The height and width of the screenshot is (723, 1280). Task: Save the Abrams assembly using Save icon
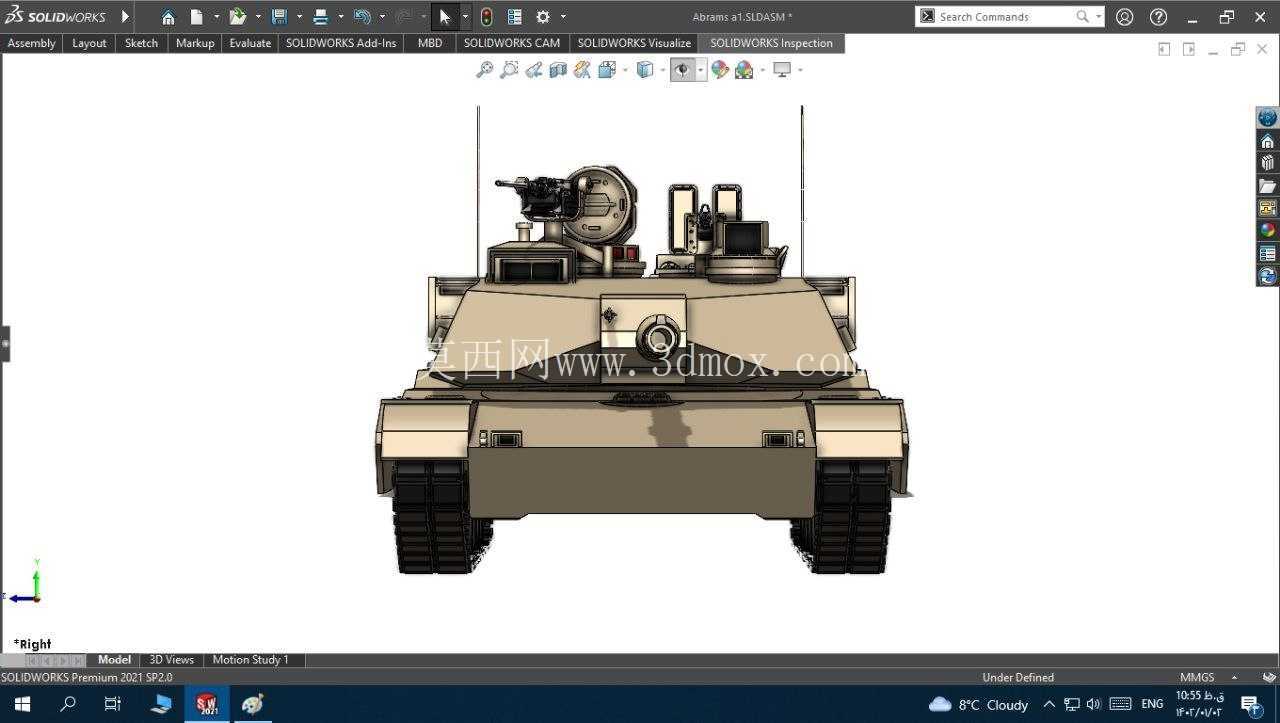279,17
